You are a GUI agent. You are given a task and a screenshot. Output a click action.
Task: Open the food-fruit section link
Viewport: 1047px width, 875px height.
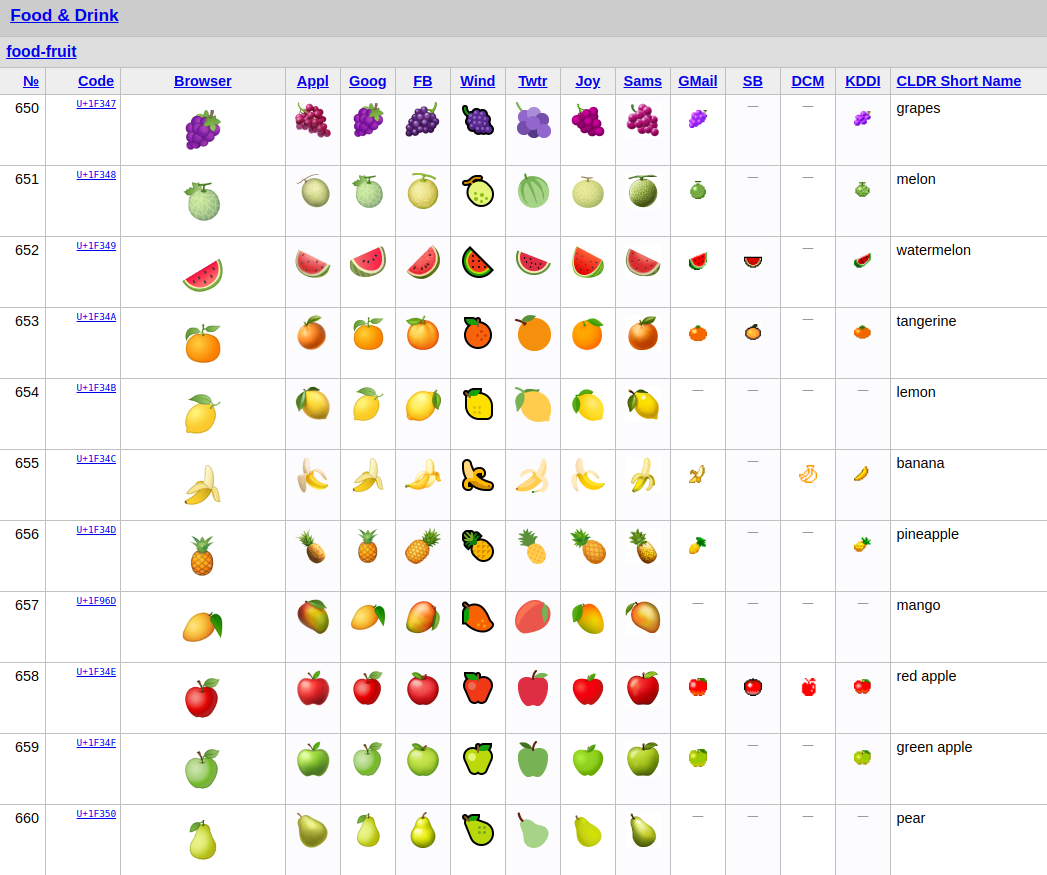click(x=41, y=51)
